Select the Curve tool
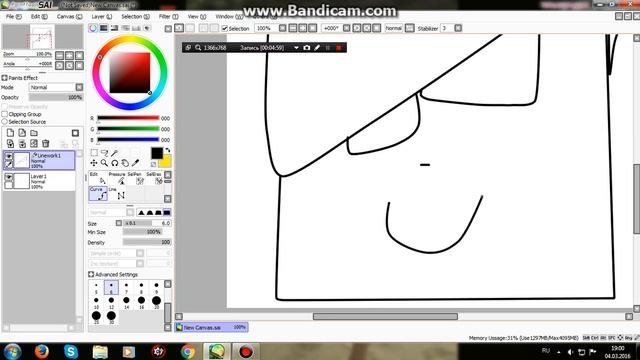 [98, 193]
